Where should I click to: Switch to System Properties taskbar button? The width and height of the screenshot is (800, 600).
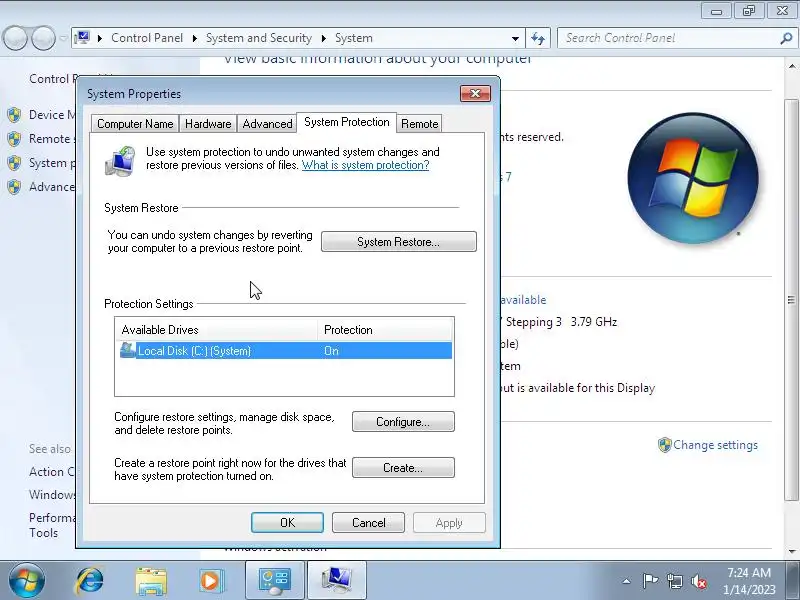click(337, 581)
